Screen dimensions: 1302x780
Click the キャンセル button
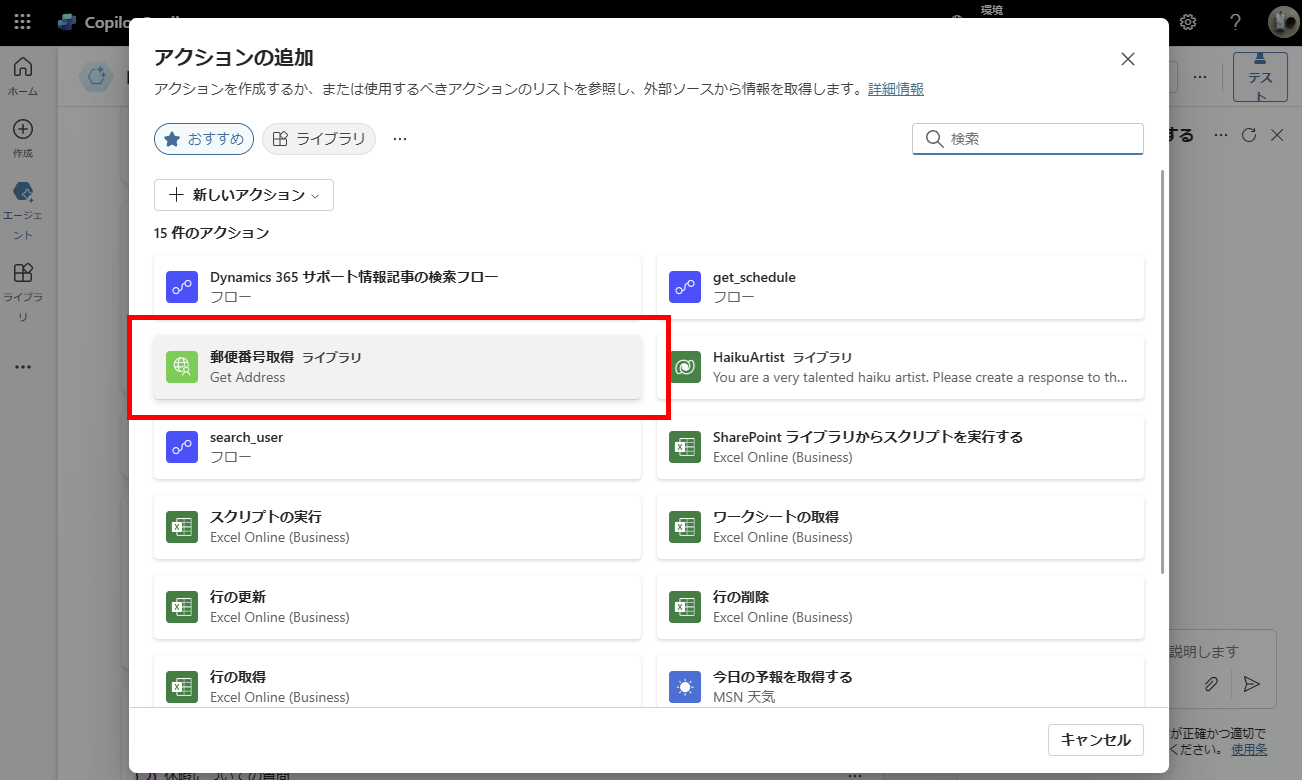[1095, 740]
